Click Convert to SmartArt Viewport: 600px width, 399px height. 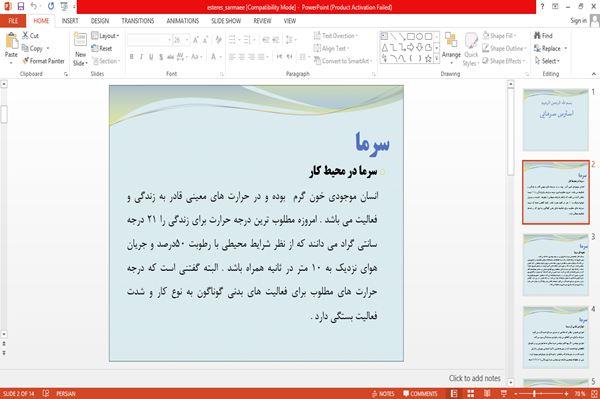point(343,61)
